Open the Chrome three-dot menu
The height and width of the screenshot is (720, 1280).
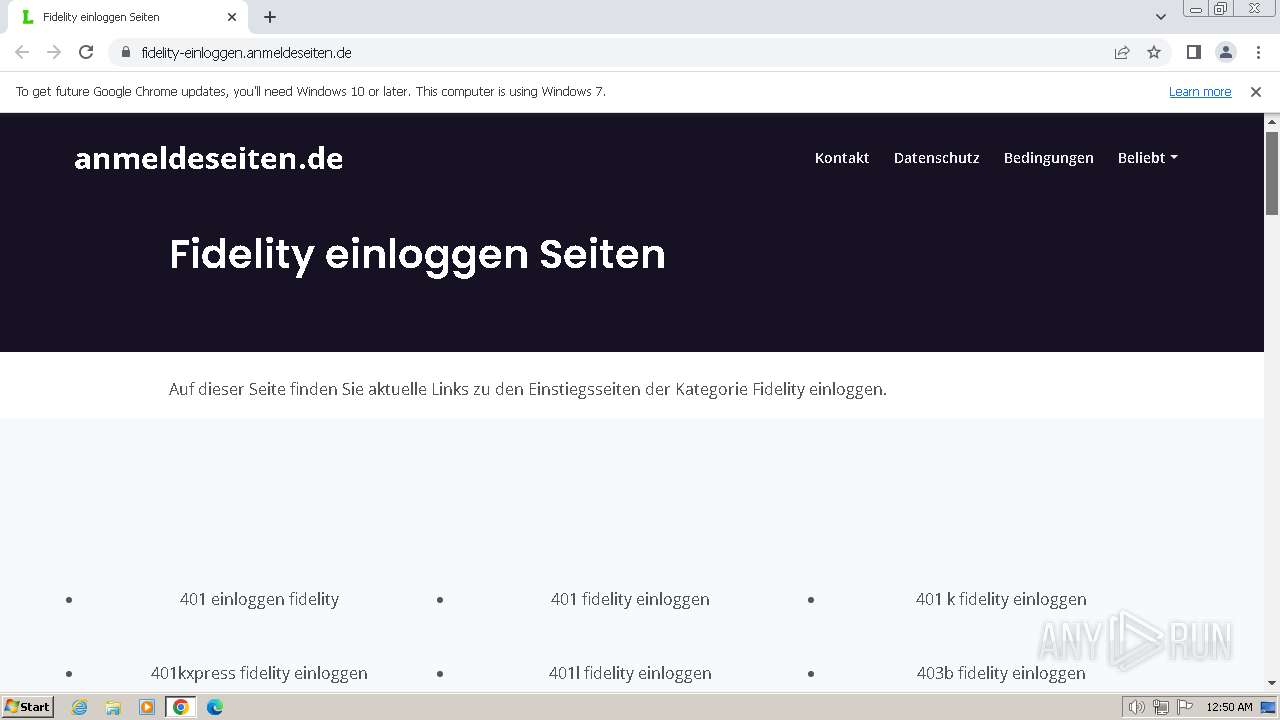coord(1258,52)
